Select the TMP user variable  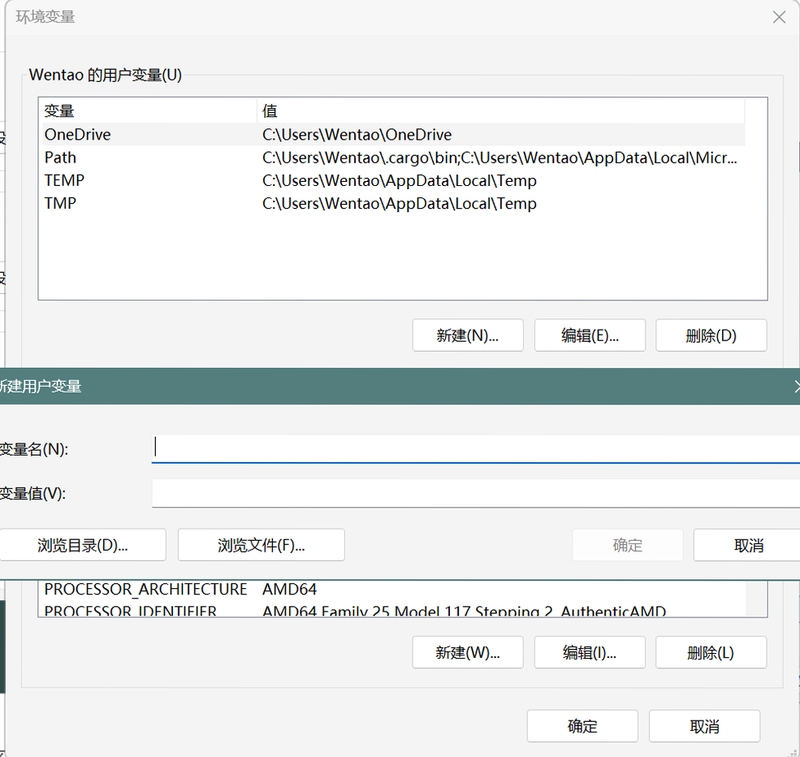[393, 204]
